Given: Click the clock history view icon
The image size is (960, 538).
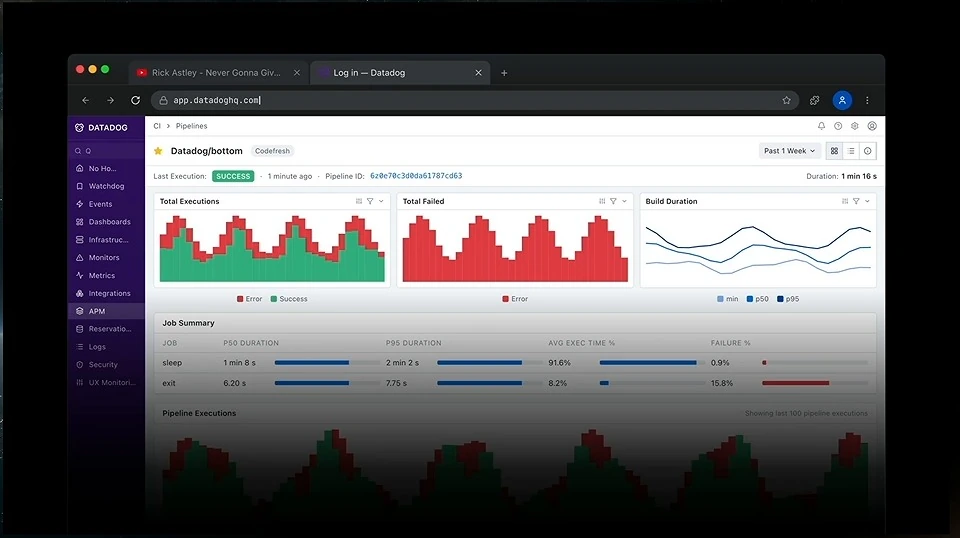Looking at the screenshot, I should [868, 151].
